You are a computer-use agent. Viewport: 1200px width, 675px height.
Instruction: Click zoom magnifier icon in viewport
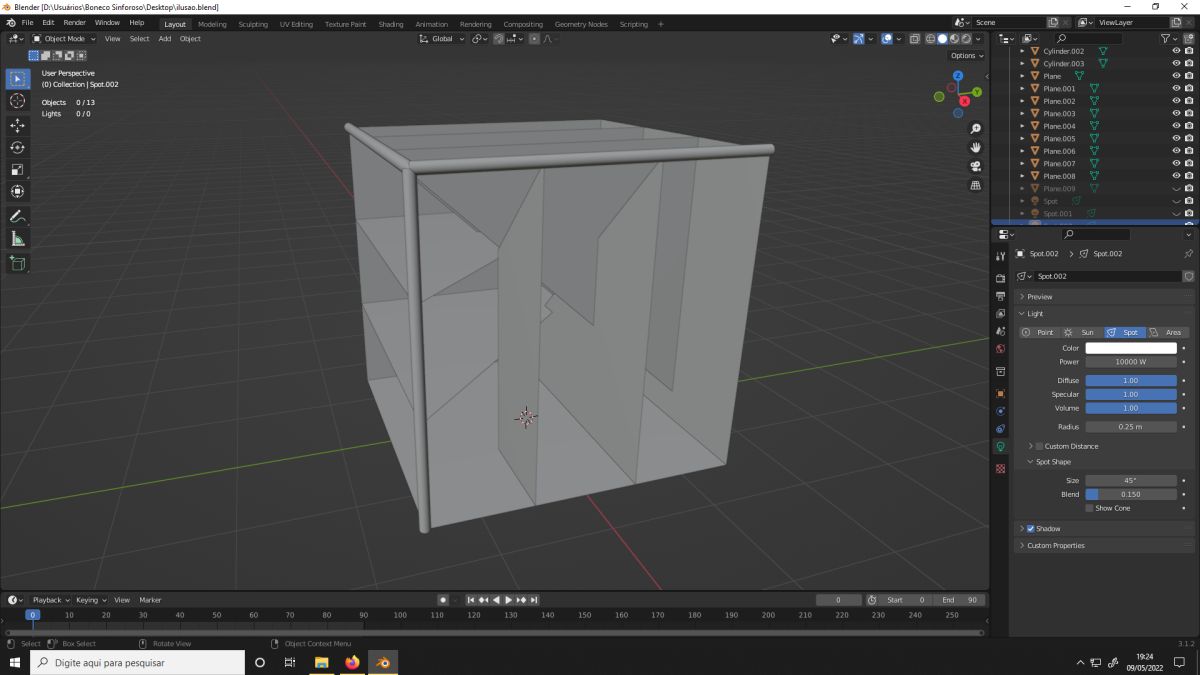[x=976, y=128]
